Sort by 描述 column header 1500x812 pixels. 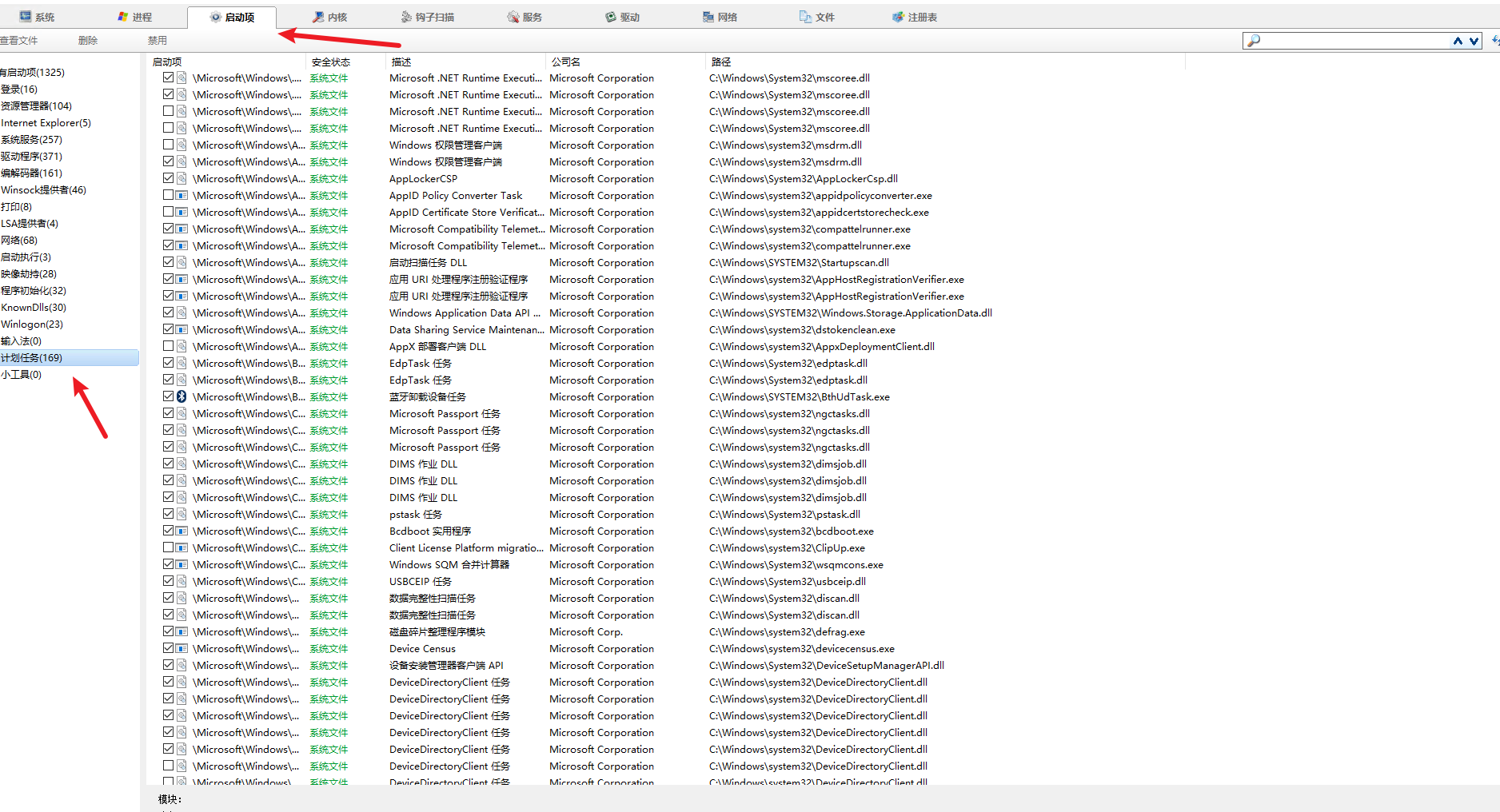pyautogui.click(x=465, y=62)
